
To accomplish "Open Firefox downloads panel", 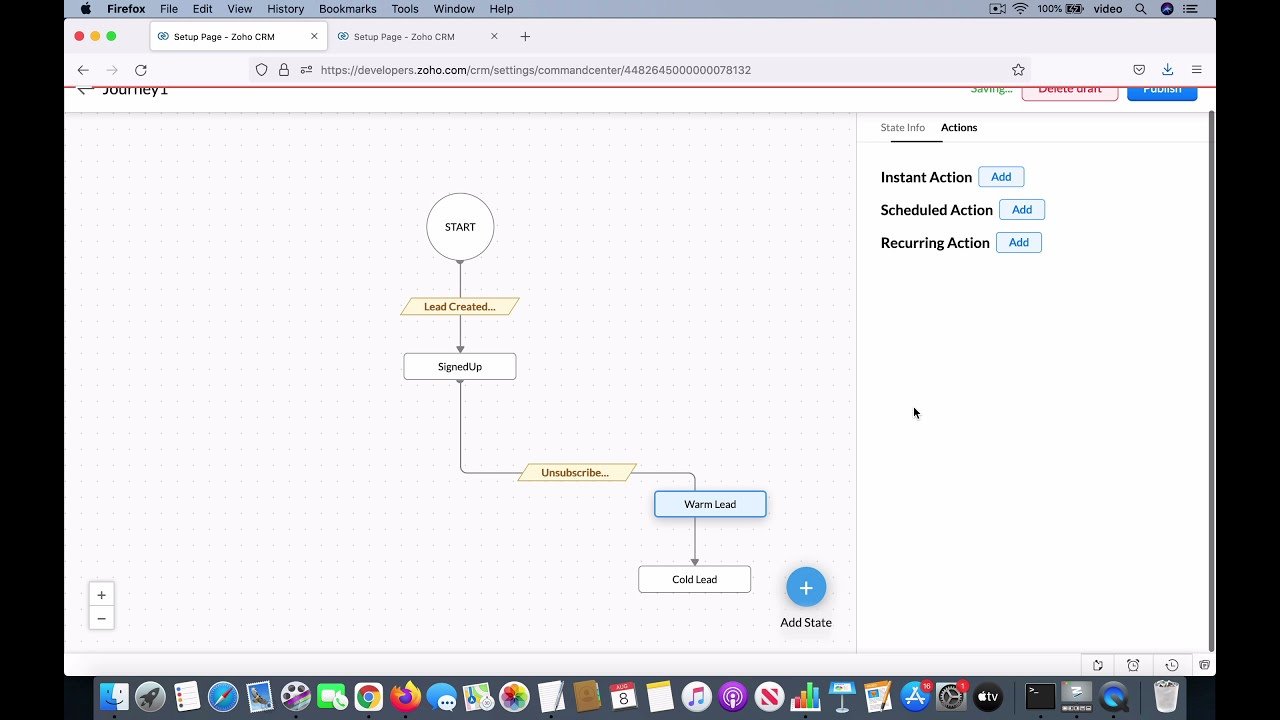I will pyautogui.click(x=1167, y=70).
